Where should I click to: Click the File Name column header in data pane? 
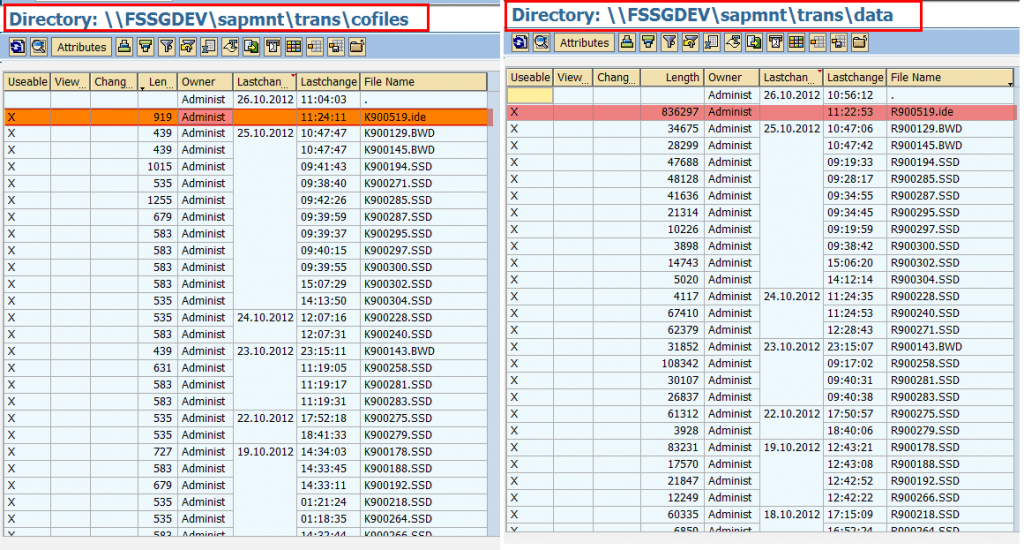pyautogui.click(x=950, y=77)
